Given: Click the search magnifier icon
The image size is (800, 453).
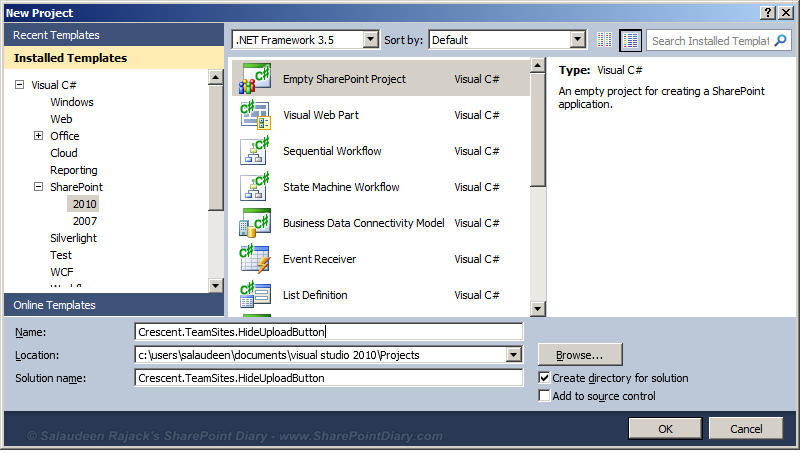Looking at the screenshot, I should point(780,40).
